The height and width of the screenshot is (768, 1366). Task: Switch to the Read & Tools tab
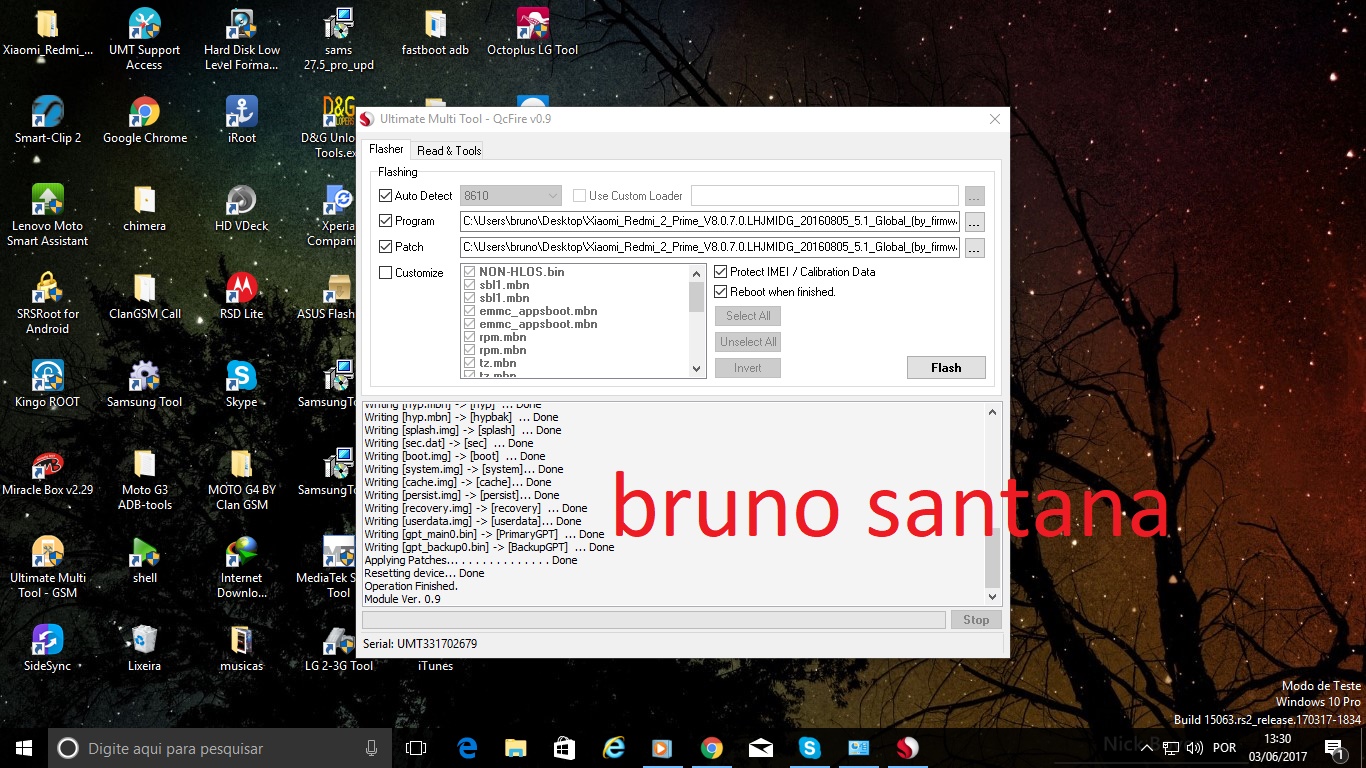(x=449, y=151)
